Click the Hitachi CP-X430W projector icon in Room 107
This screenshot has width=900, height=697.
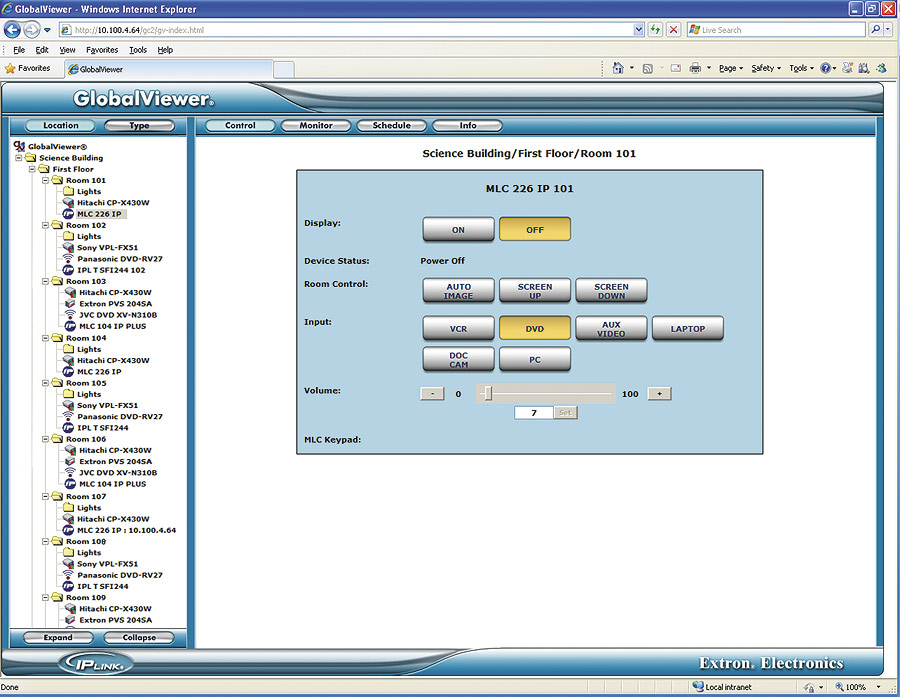(x=68, y=518)
